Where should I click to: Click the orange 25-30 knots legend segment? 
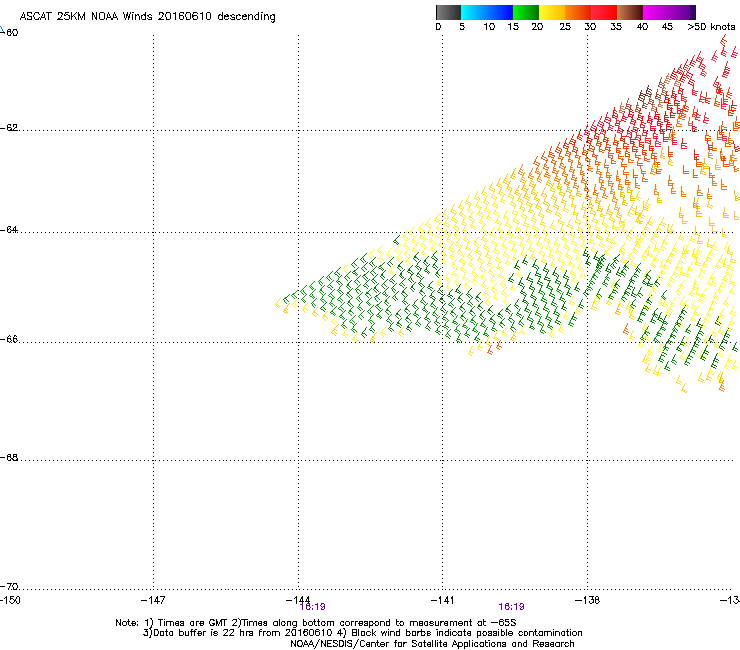pyautogui.click(x=578, y=12)
